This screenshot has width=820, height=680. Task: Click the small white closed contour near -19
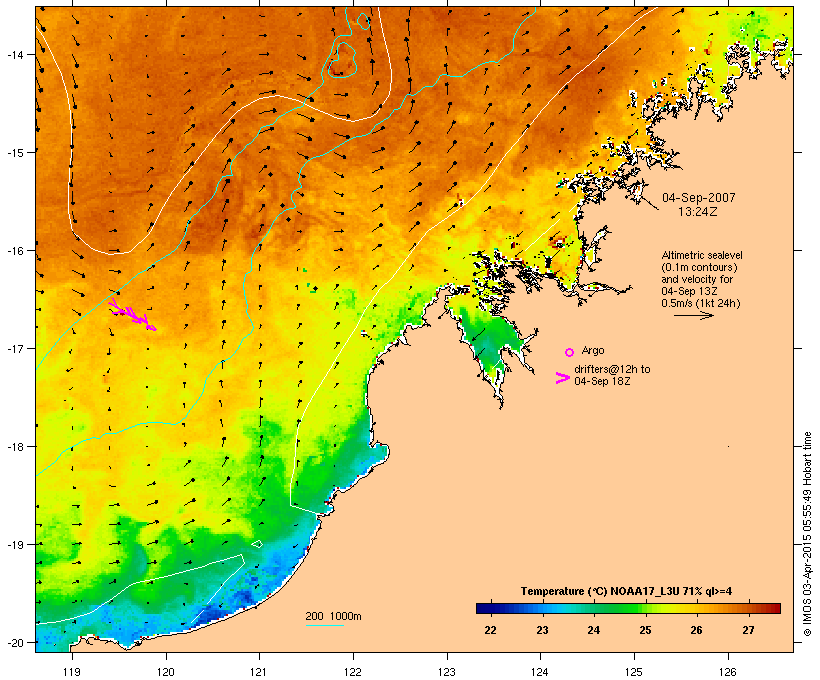click(257, 544)
